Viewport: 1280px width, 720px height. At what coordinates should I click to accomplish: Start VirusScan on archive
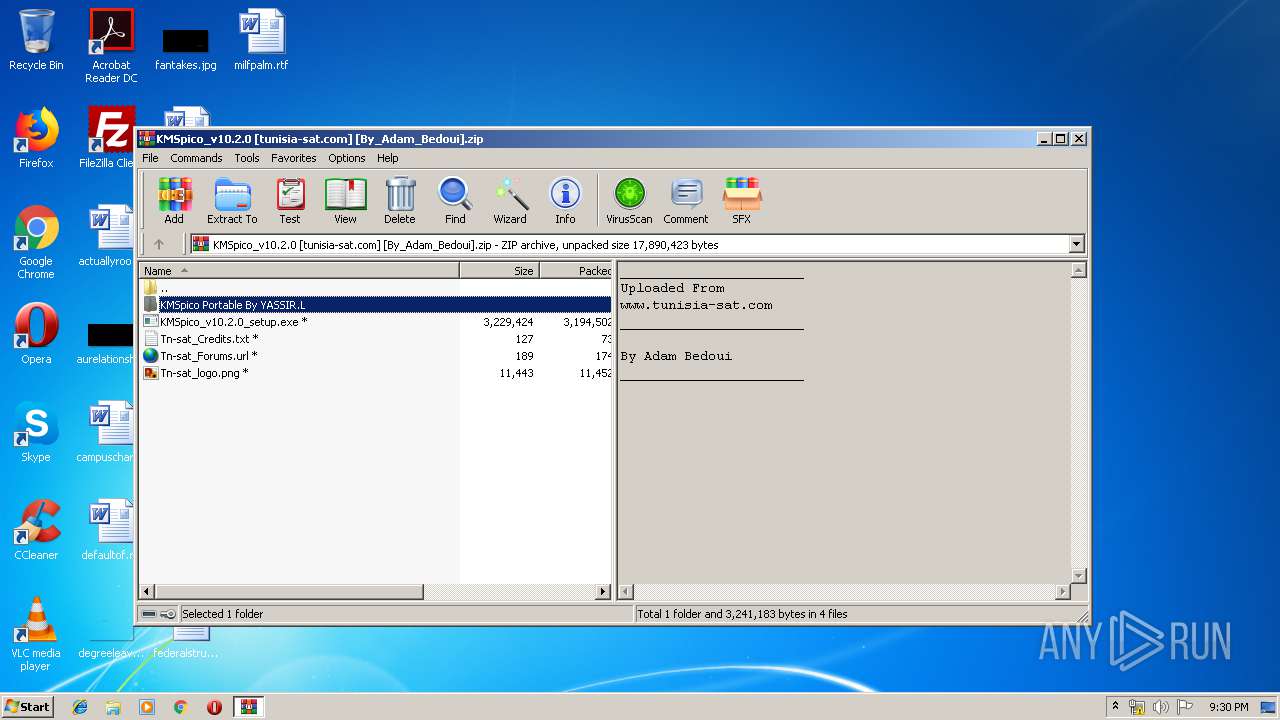(629, 201)
